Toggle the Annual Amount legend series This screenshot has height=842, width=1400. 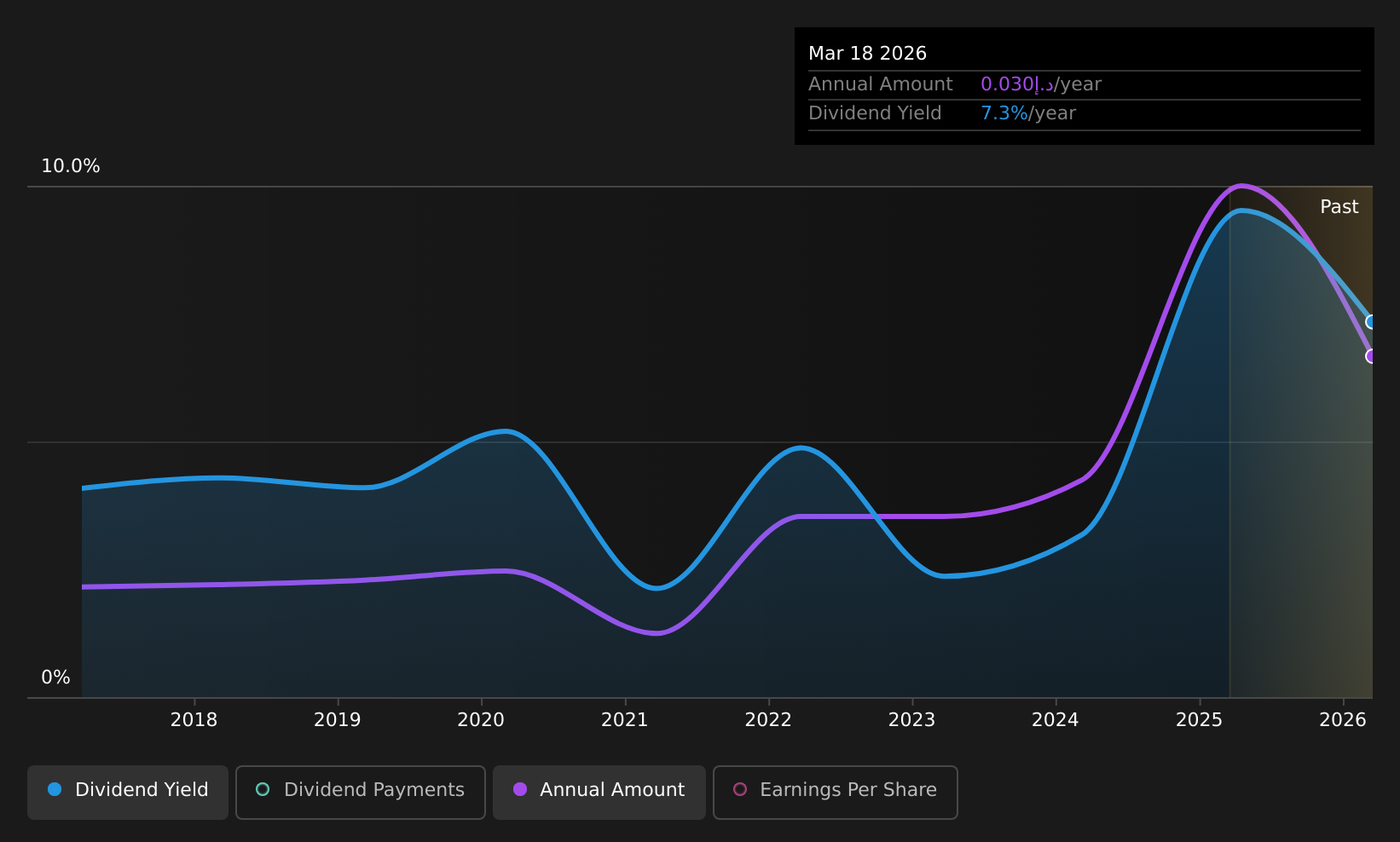tap(599, 792)
